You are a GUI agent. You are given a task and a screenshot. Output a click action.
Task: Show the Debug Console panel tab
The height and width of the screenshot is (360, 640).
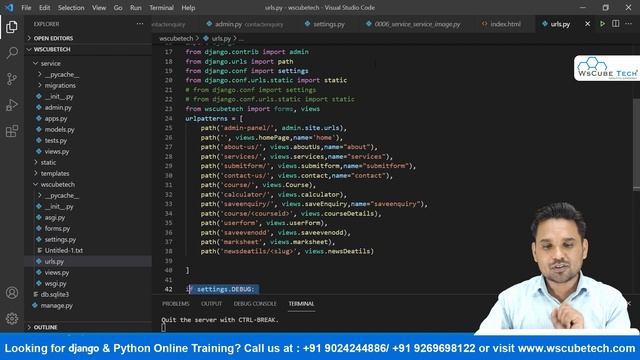click(255, 304)
